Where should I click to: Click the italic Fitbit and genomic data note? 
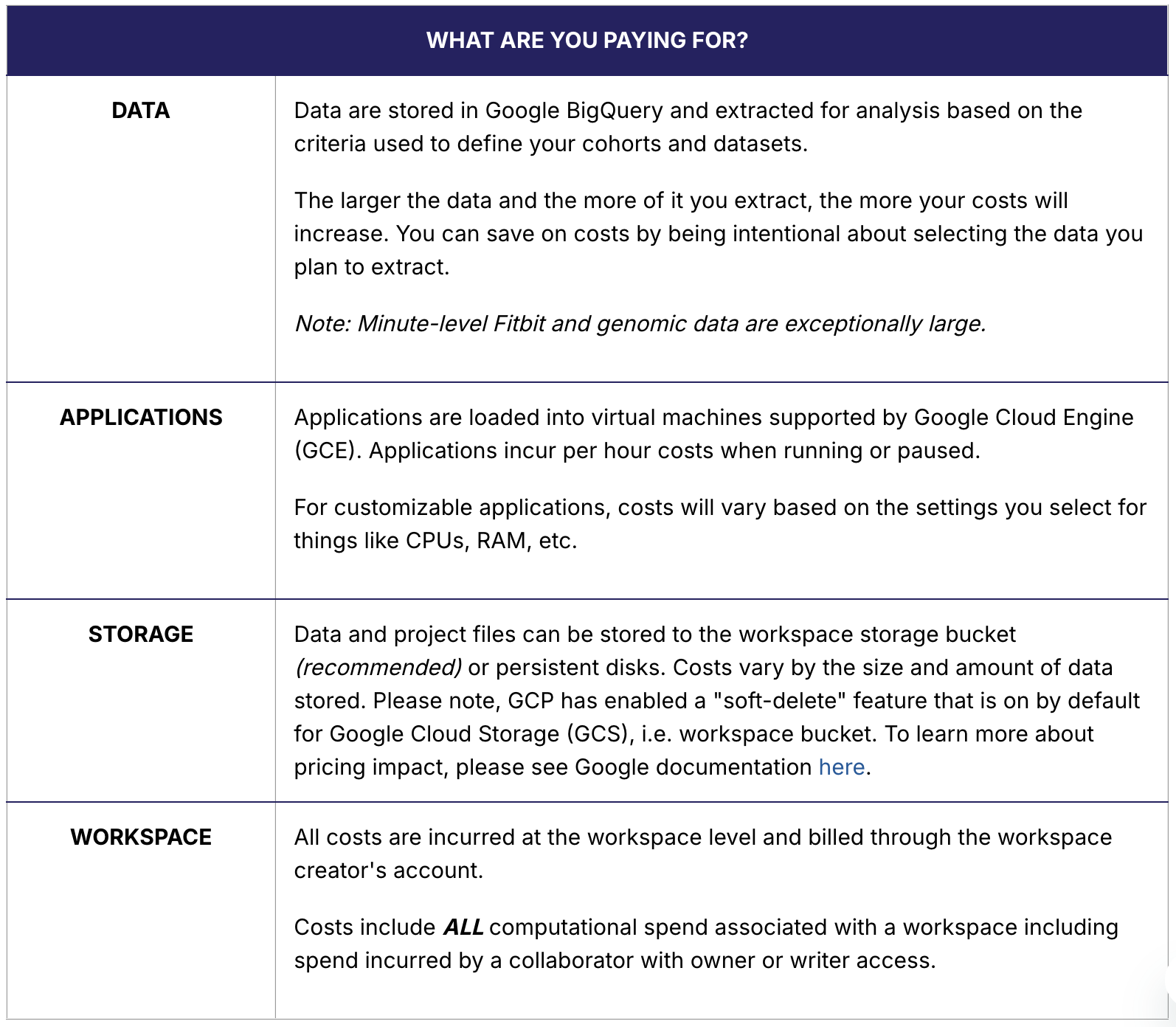click(x=640, y=324)
